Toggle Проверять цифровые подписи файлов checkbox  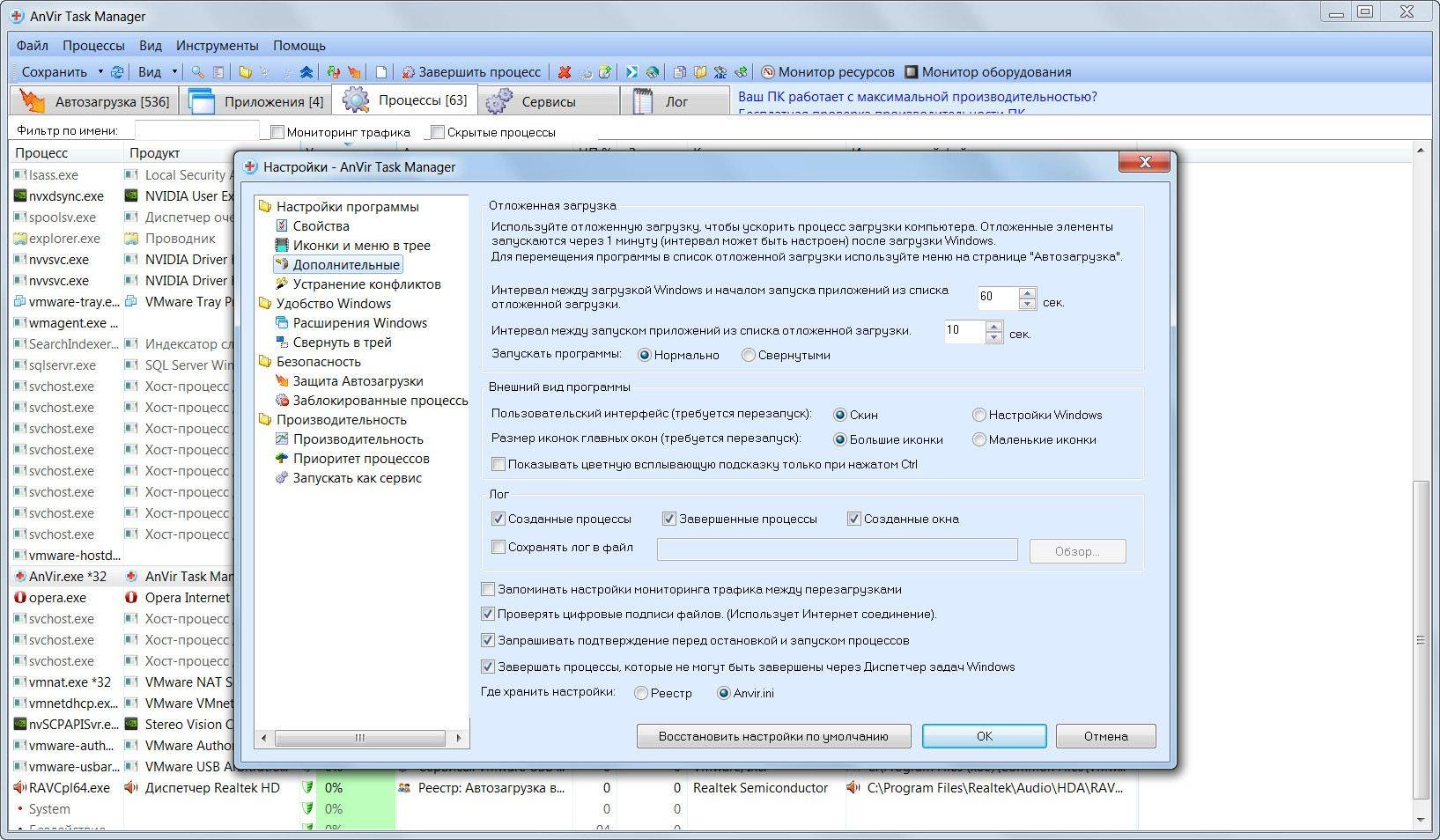(x=488, y=614)
